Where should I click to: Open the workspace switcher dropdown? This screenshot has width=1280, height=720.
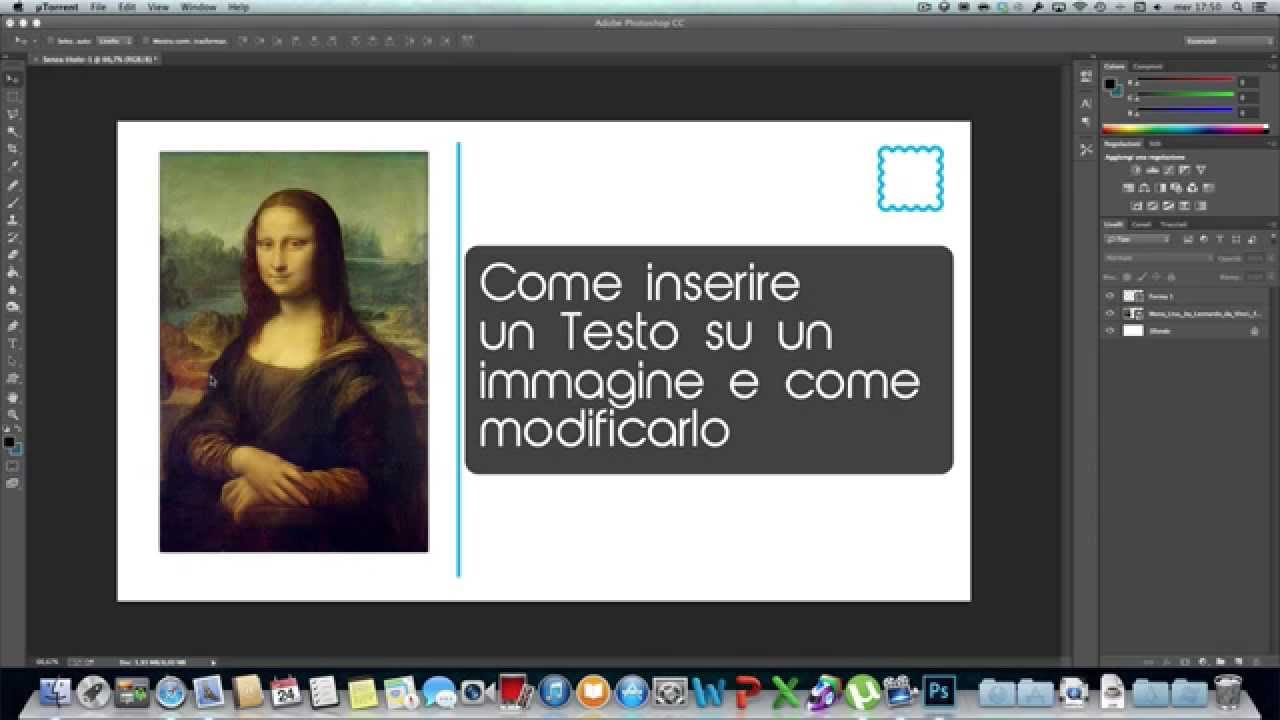[1228, 41]
